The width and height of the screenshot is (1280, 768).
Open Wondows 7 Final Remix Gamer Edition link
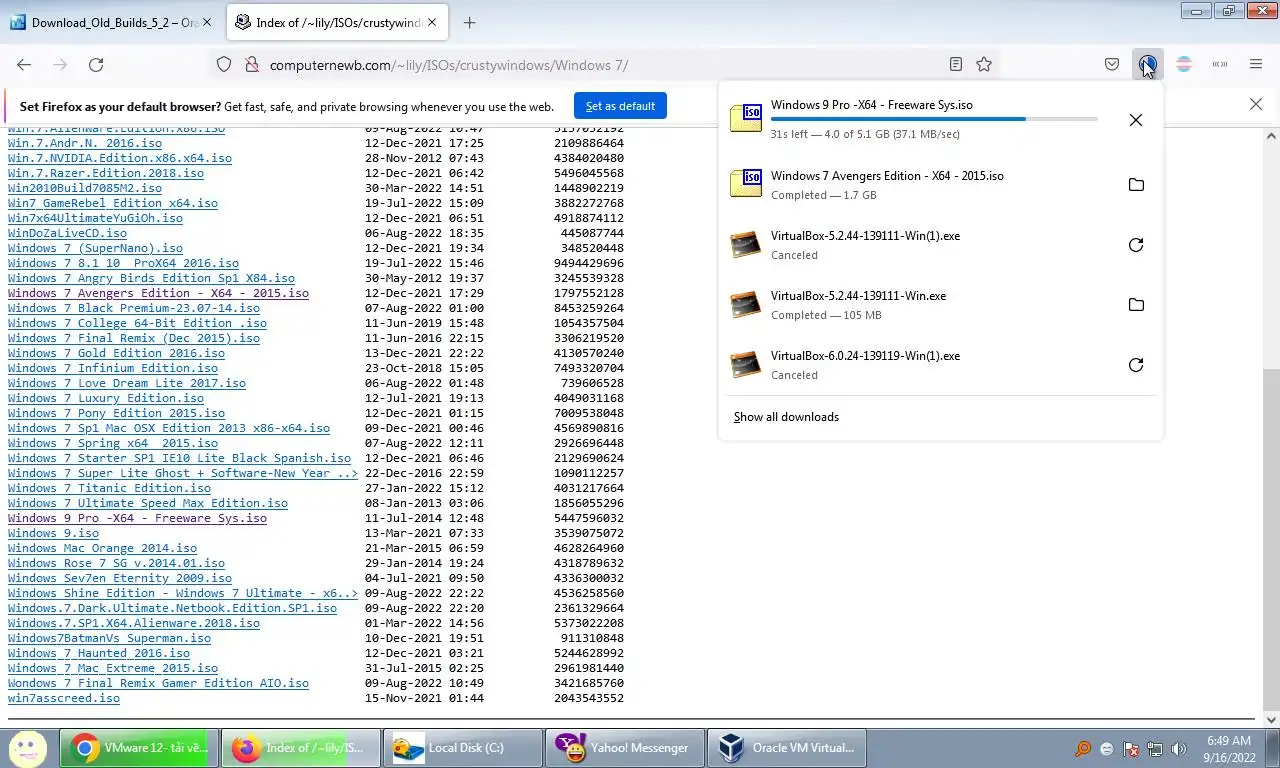tap(158, 683)
